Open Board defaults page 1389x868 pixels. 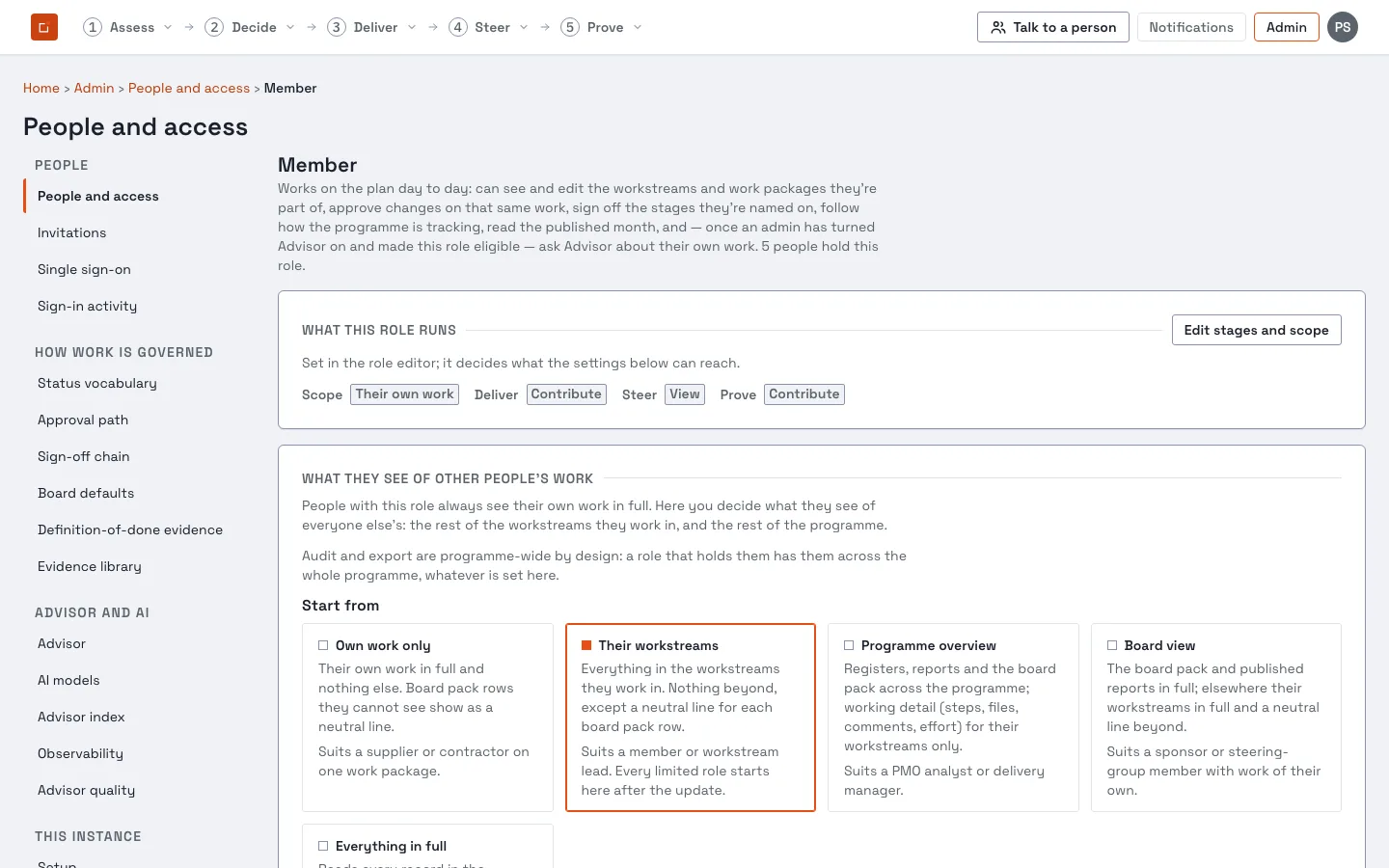86,493
